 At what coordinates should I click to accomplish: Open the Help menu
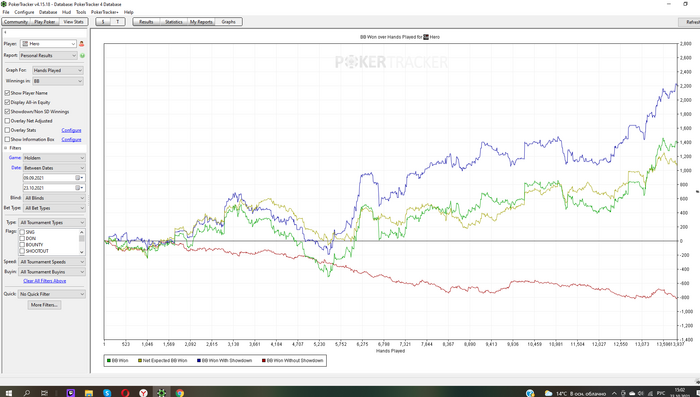tap(129, 12)
